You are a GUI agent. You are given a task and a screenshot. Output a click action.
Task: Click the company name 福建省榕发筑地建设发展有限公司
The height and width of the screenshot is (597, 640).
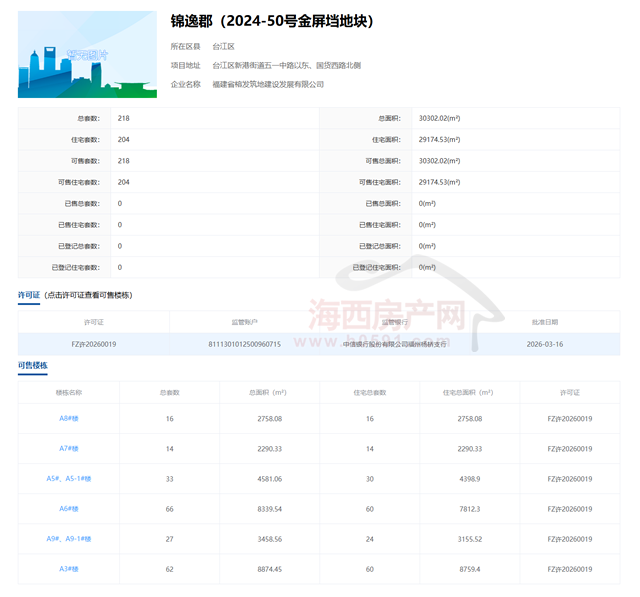coord(268,84)
